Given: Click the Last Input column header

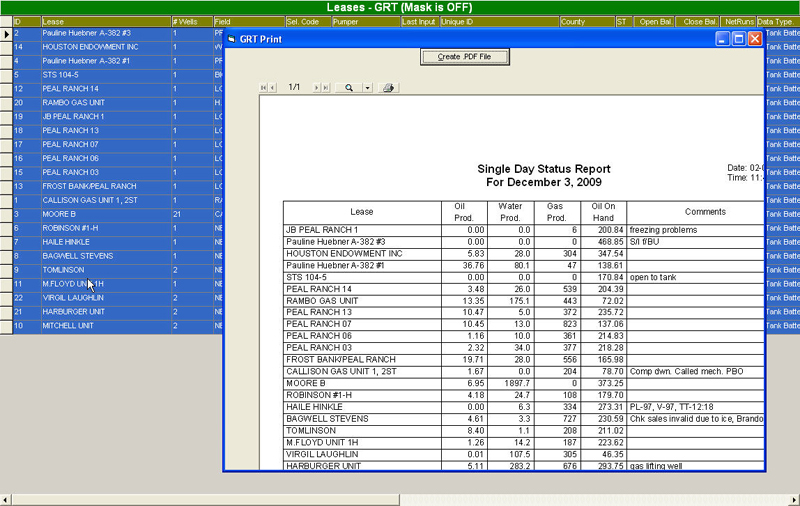Looking at the screenshot, I should pos(419,21).
